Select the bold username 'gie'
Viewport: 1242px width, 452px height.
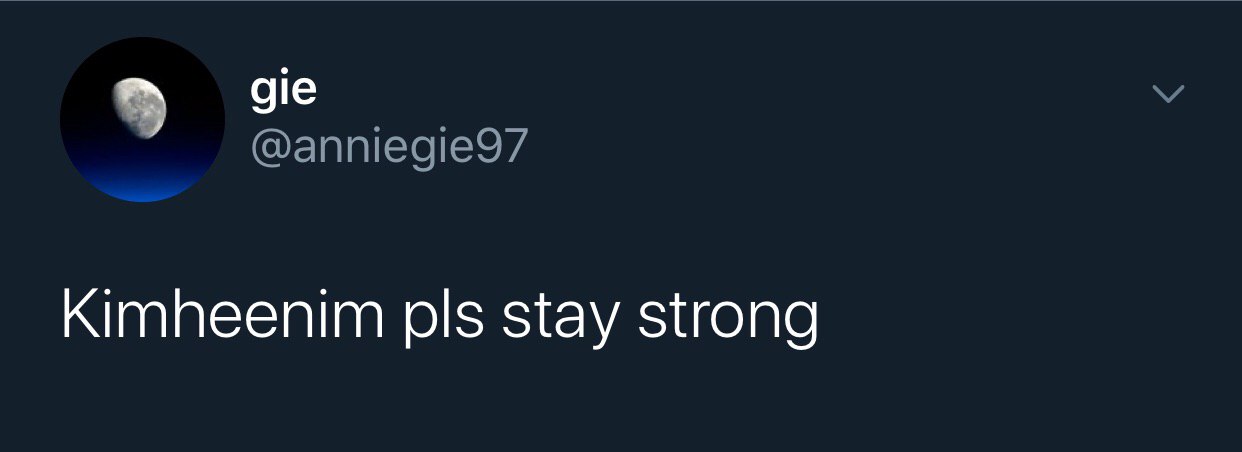pos(283,92)
